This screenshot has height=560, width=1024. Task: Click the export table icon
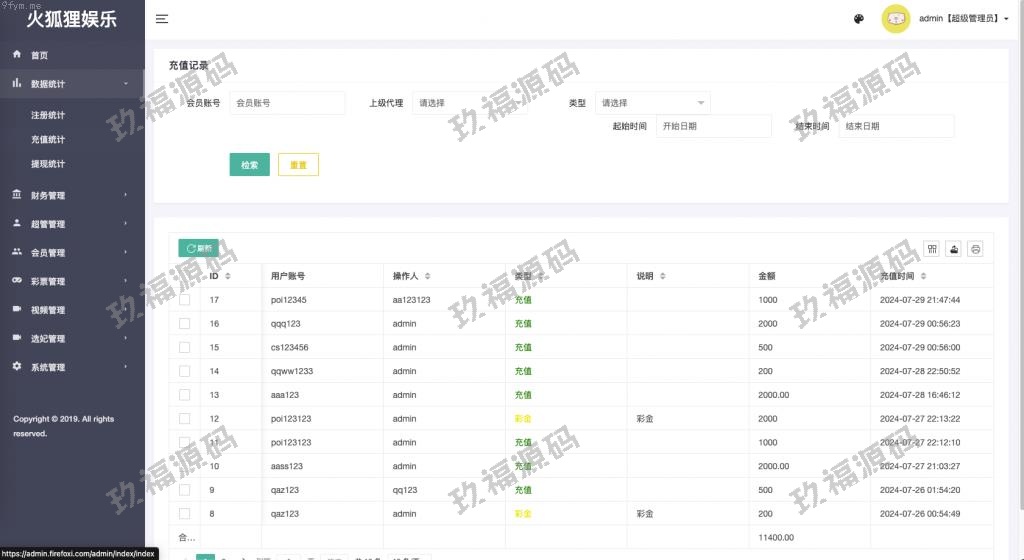pos(954,249)
